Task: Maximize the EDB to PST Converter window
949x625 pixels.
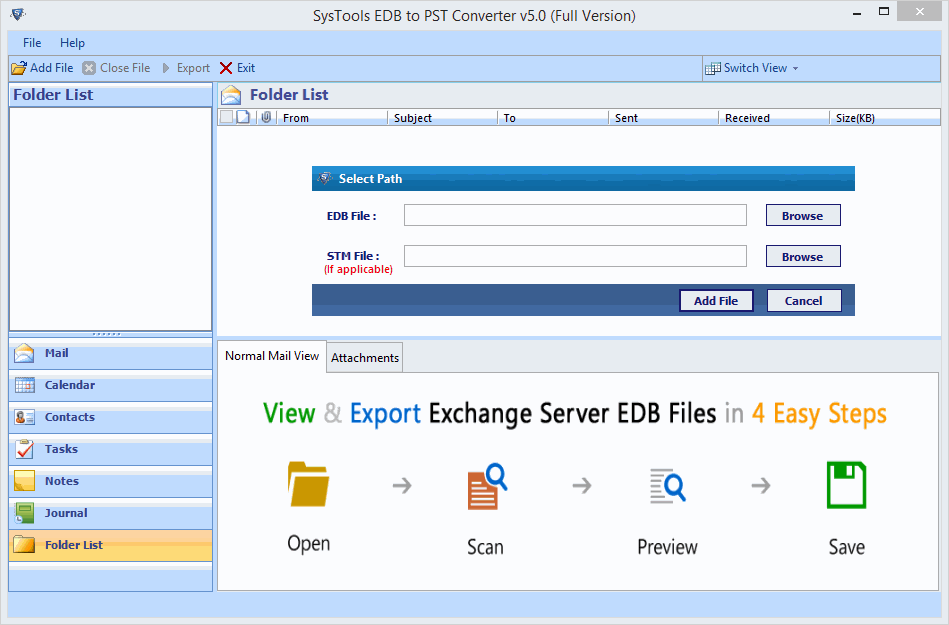Action: tap(884, 11)
